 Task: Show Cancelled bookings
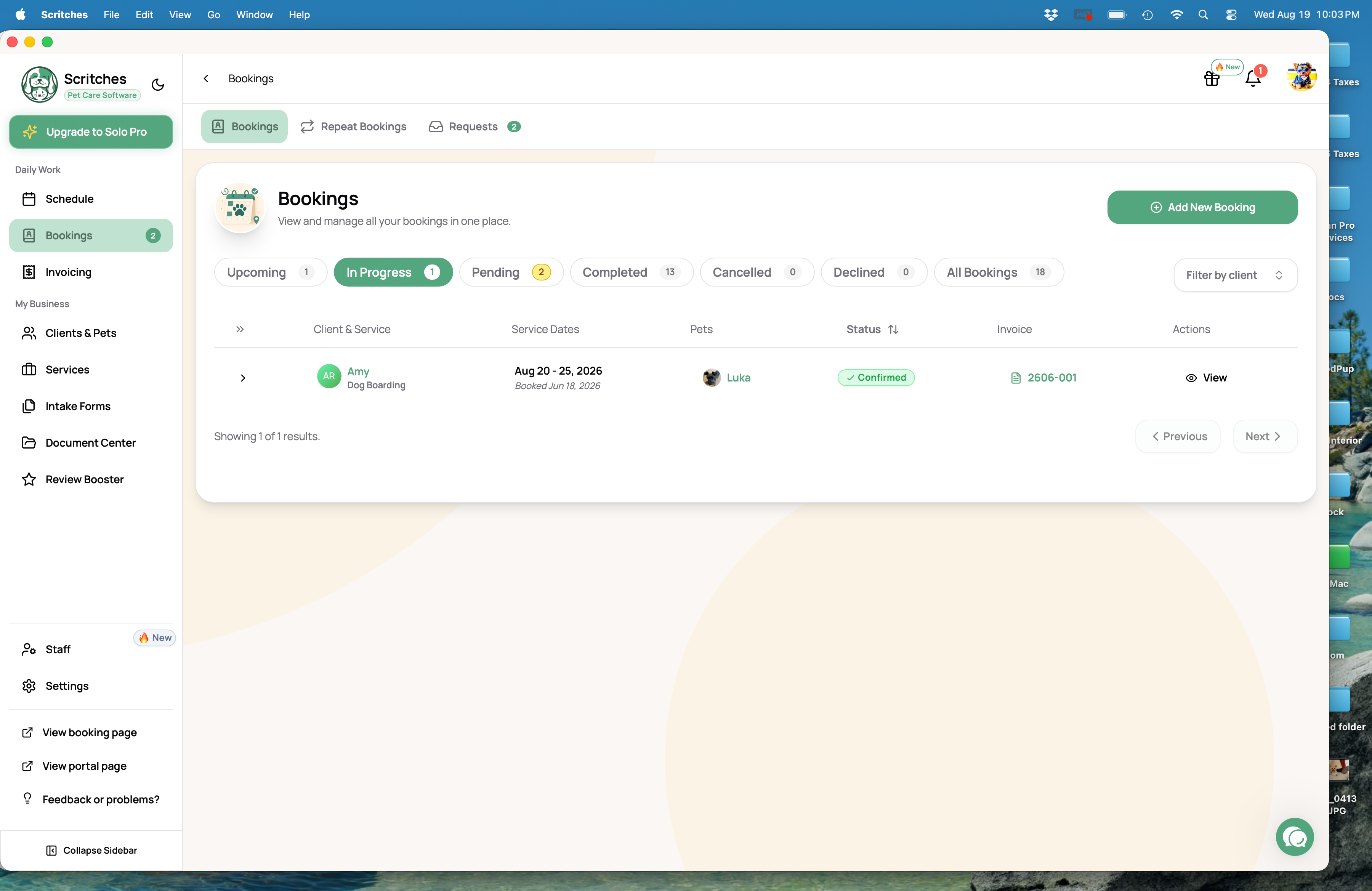757,272
